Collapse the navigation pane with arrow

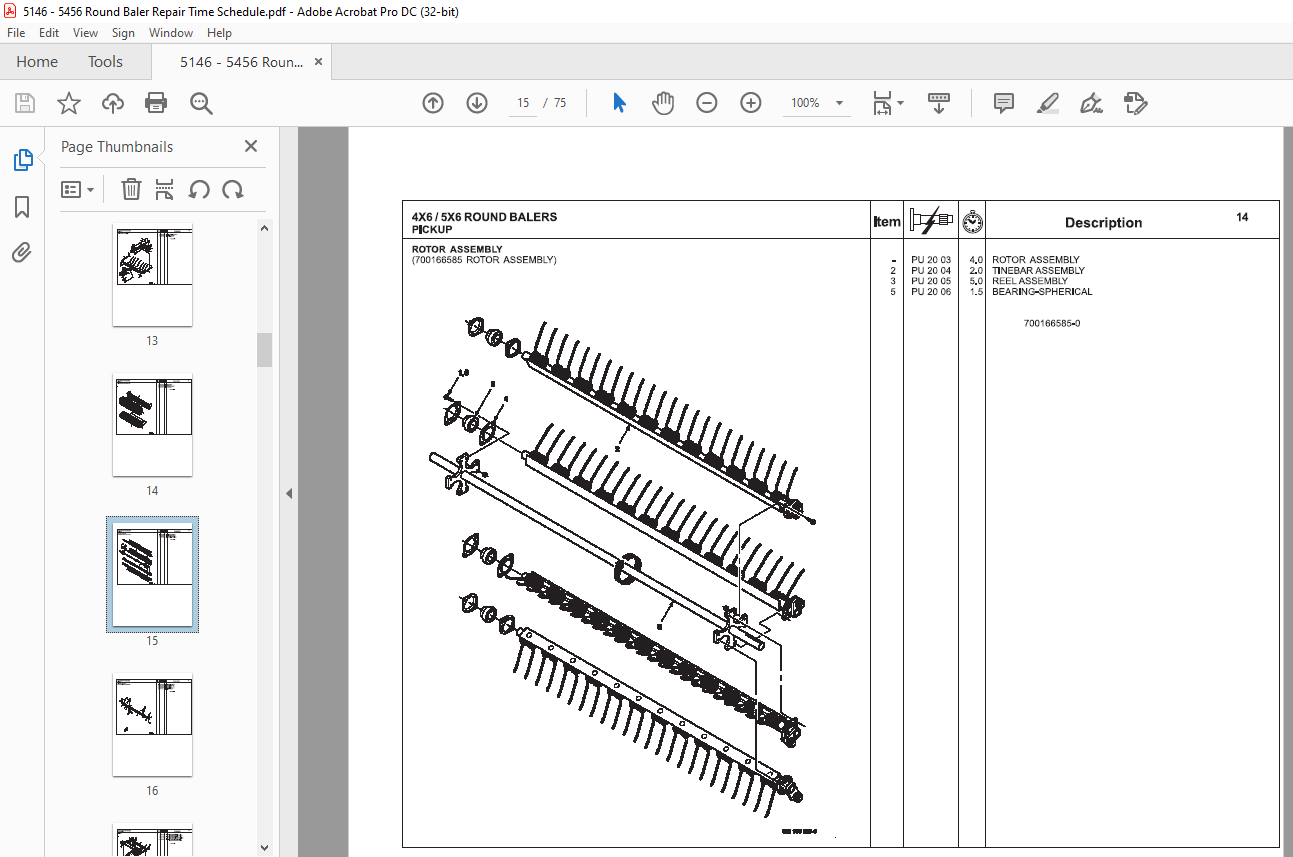pyautogui.click(x=289, y=493)
